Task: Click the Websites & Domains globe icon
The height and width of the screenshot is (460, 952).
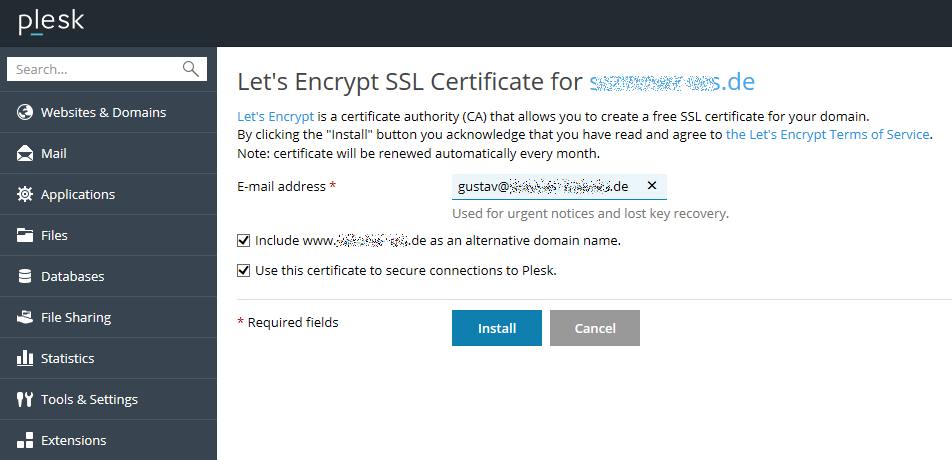Action: [25, 112]
